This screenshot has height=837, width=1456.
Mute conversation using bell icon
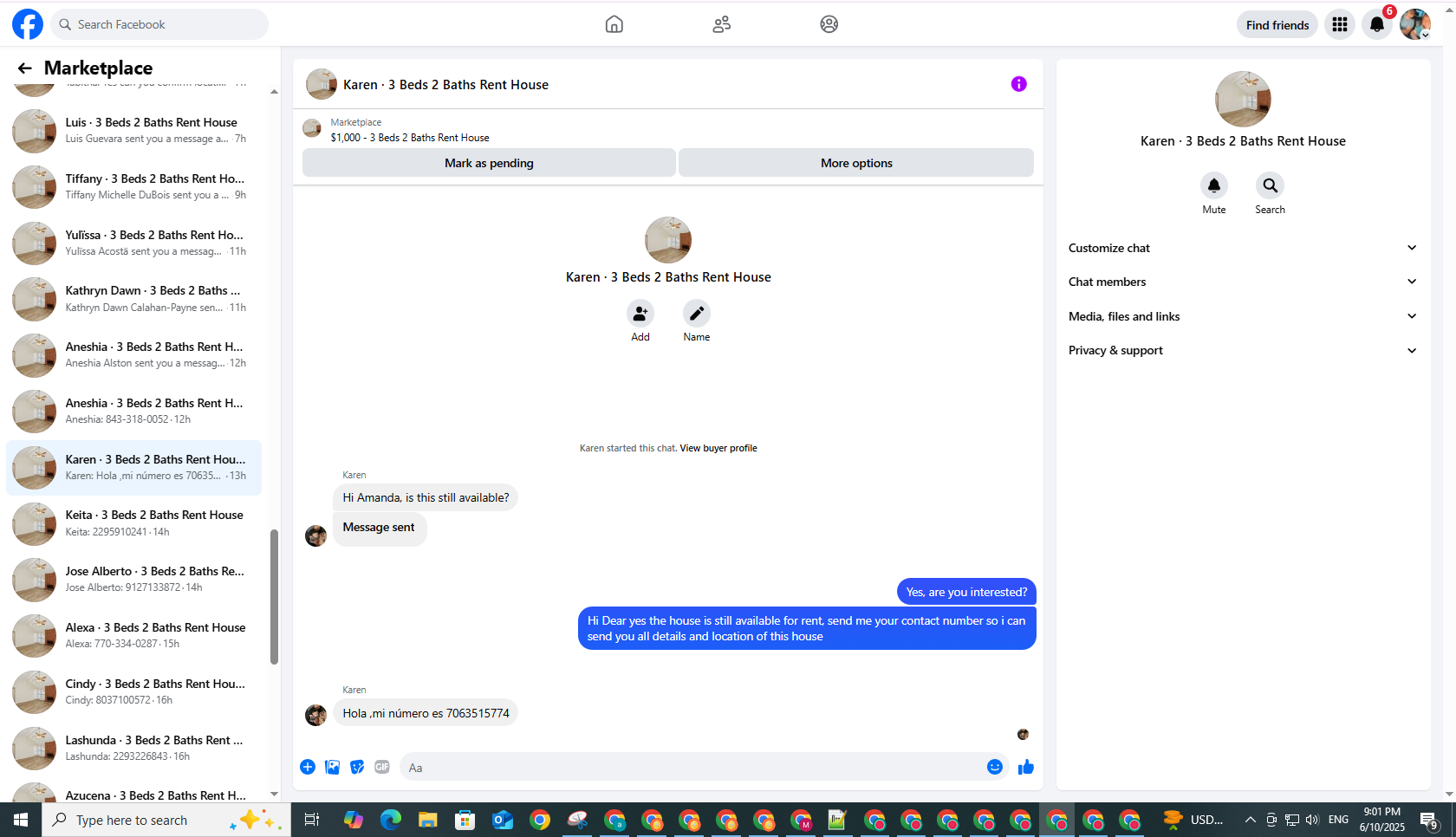pyautogui.click(x=1213, y=185)
